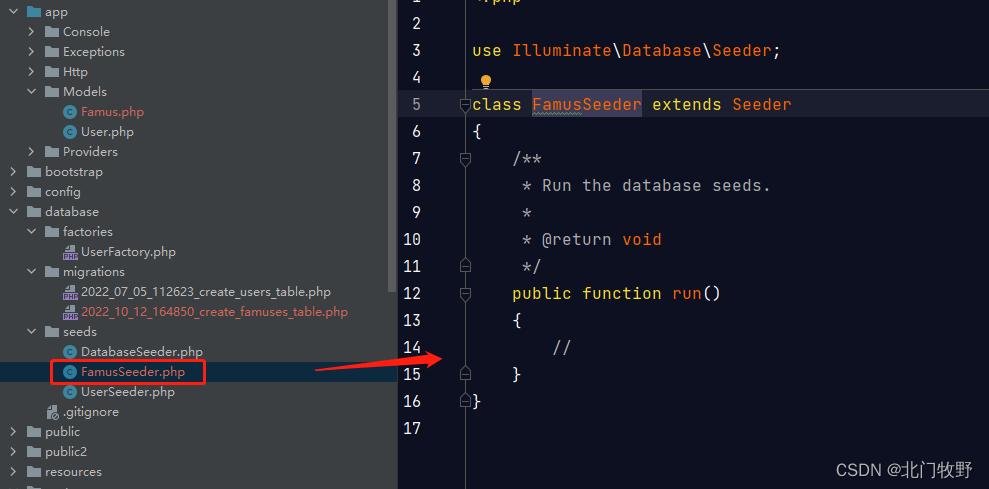The height and width of the screenshot is (489, 989).
Task: Click the Models folder icon
Action: [52, 91]
